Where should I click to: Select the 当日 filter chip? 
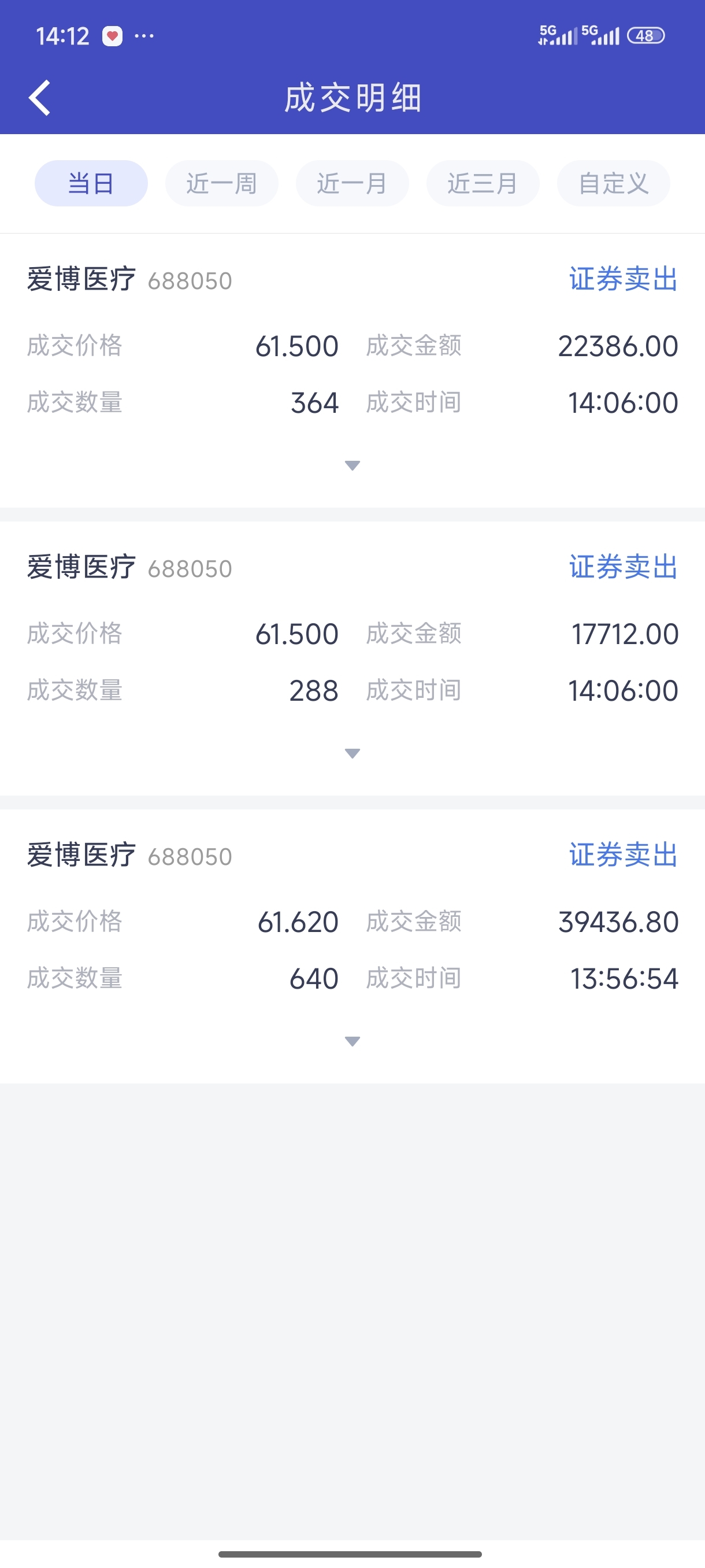(x=91, y=183)
